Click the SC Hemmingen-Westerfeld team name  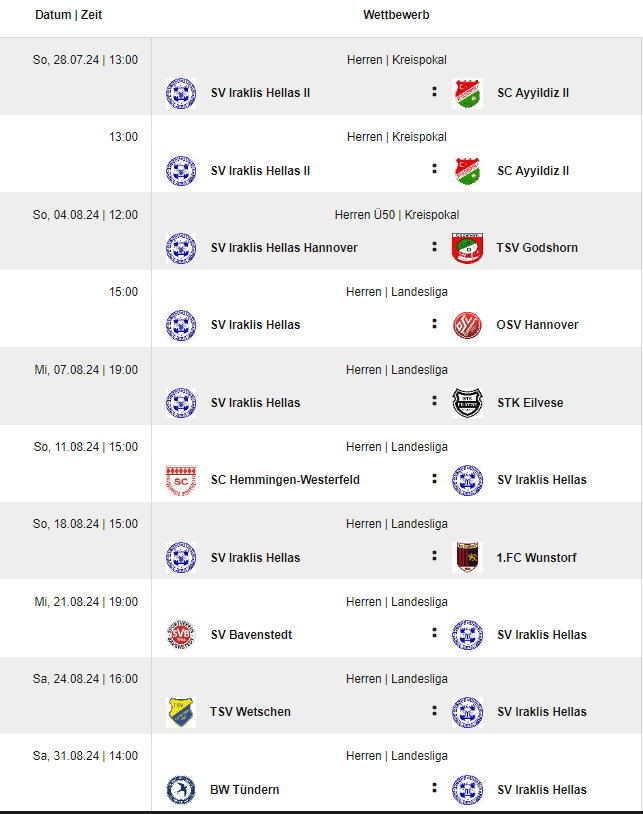[x=285, y=480]
